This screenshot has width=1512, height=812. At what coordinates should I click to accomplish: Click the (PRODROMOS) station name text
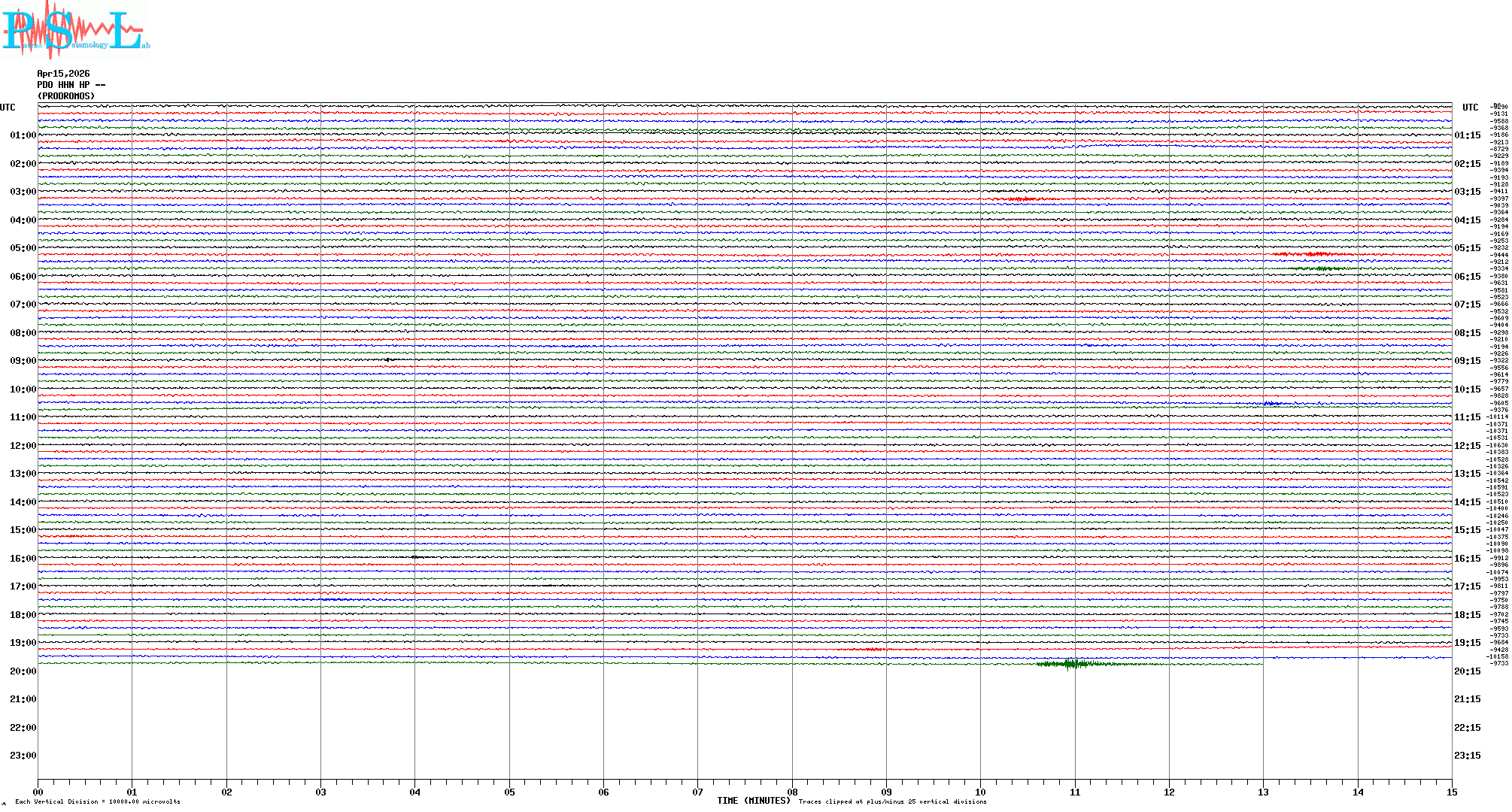coord(66,96)
